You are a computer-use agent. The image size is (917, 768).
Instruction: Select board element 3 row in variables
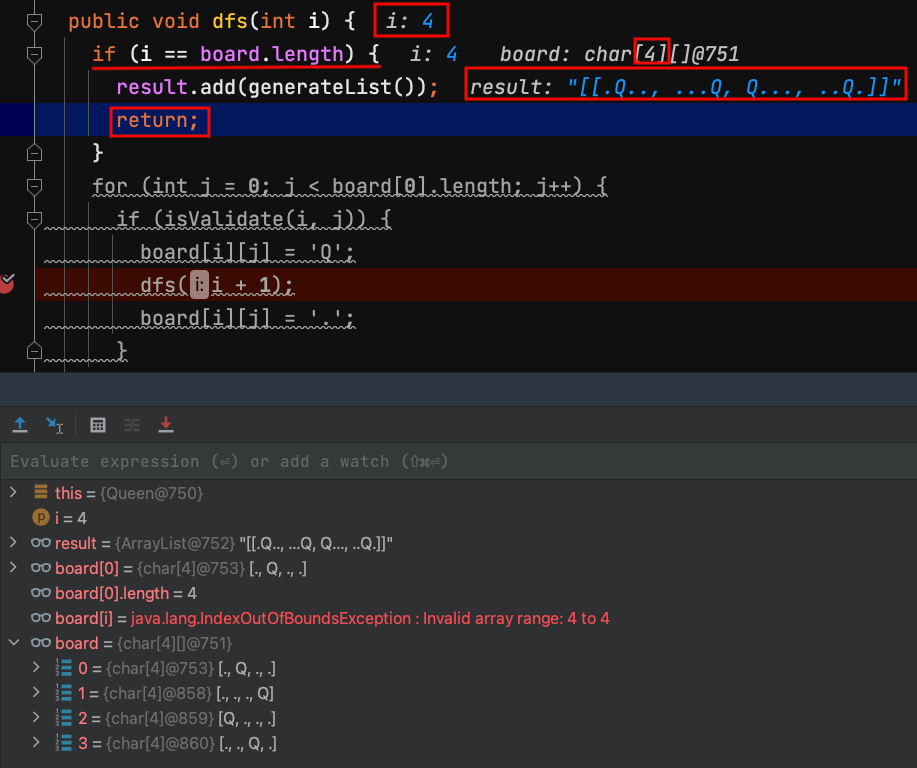[x=170, y=743]
